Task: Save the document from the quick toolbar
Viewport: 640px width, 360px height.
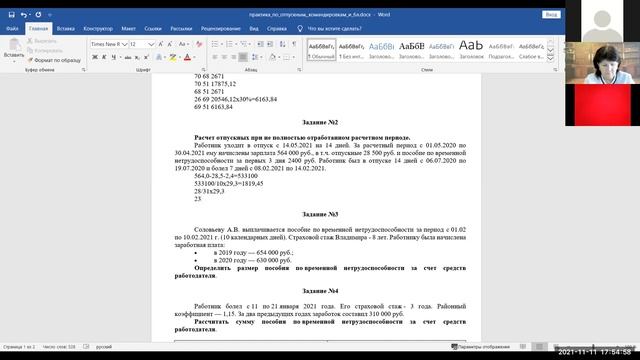Action: pos(11,15)
